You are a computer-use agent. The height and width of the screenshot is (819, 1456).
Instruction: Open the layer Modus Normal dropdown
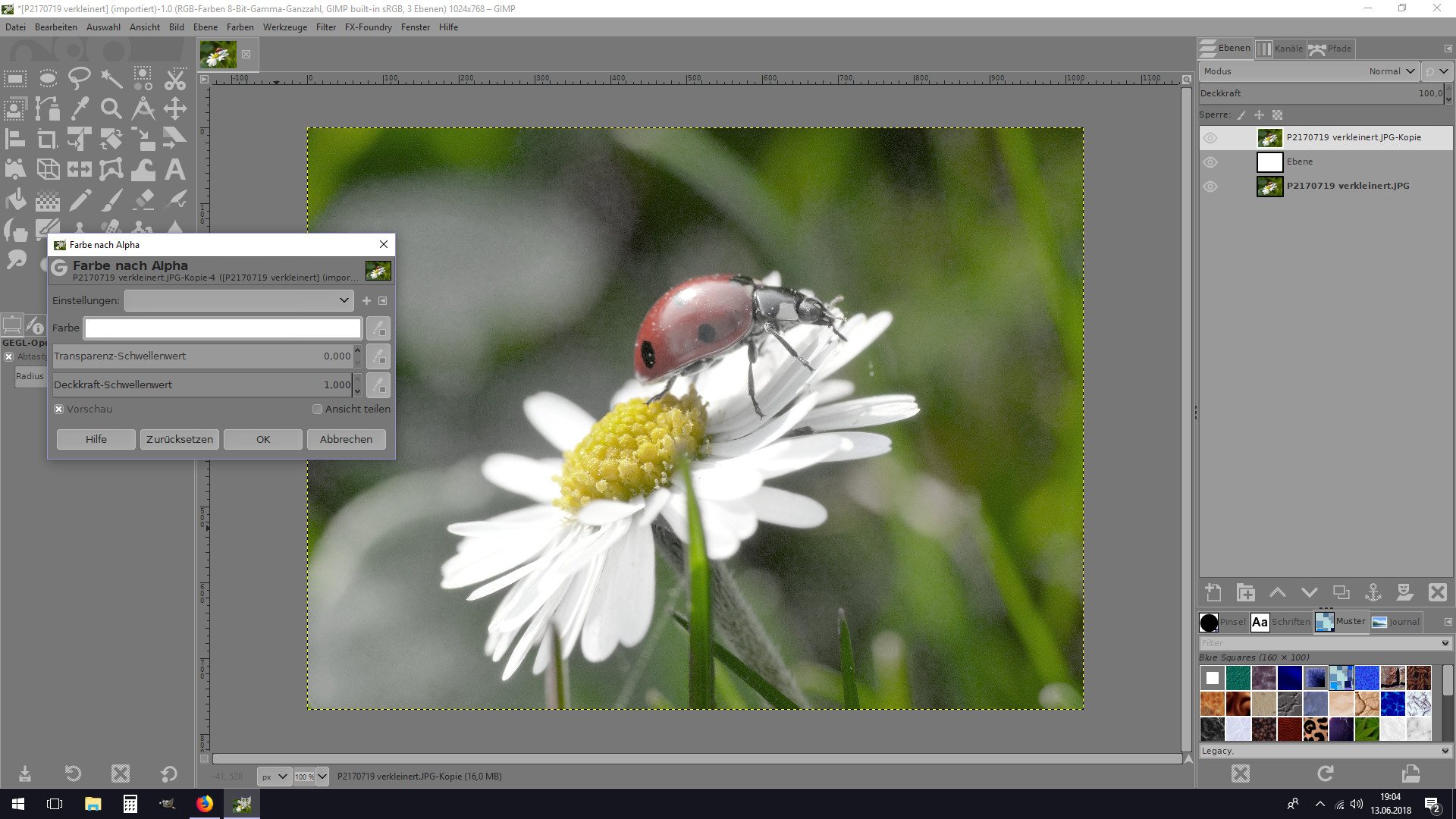point(1392,71)
